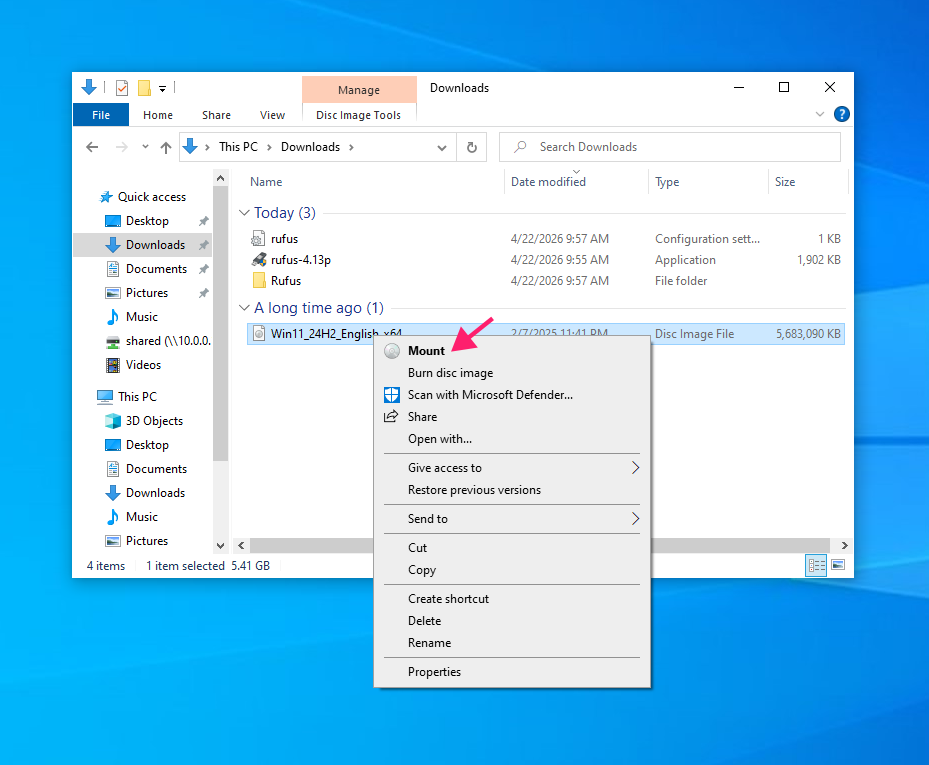Open pinned Desktop under Quick access

pyautogui.click(x=147, y=221)
